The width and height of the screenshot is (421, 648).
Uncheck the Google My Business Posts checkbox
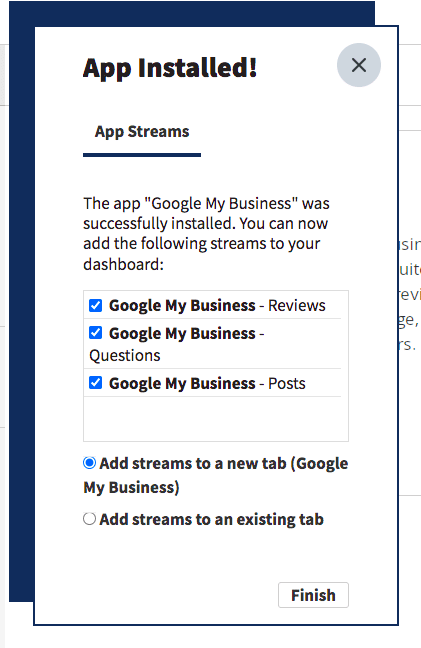tap(95, 383)
